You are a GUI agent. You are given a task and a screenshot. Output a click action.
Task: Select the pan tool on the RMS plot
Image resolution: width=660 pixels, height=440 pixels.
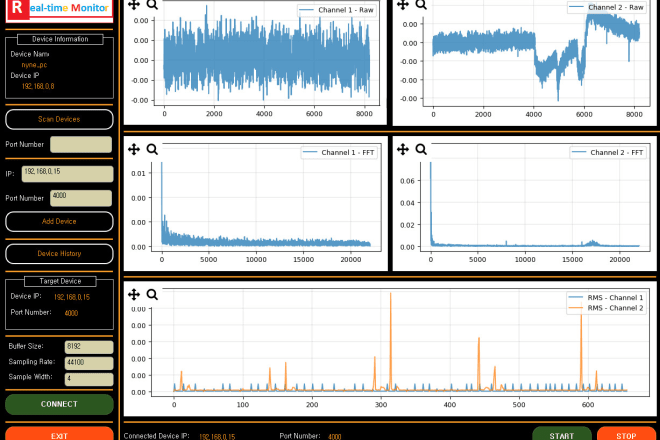[x=133, y=295]
